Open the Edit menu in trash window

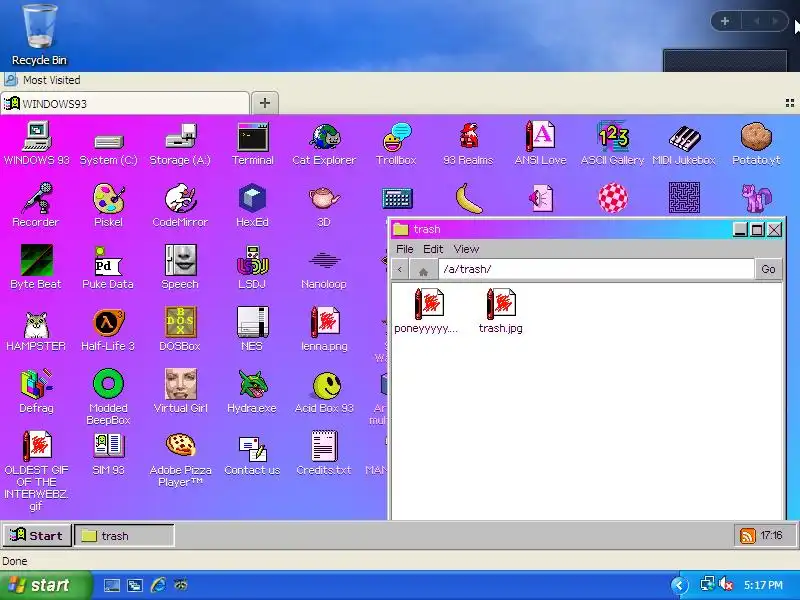(433, 249)
